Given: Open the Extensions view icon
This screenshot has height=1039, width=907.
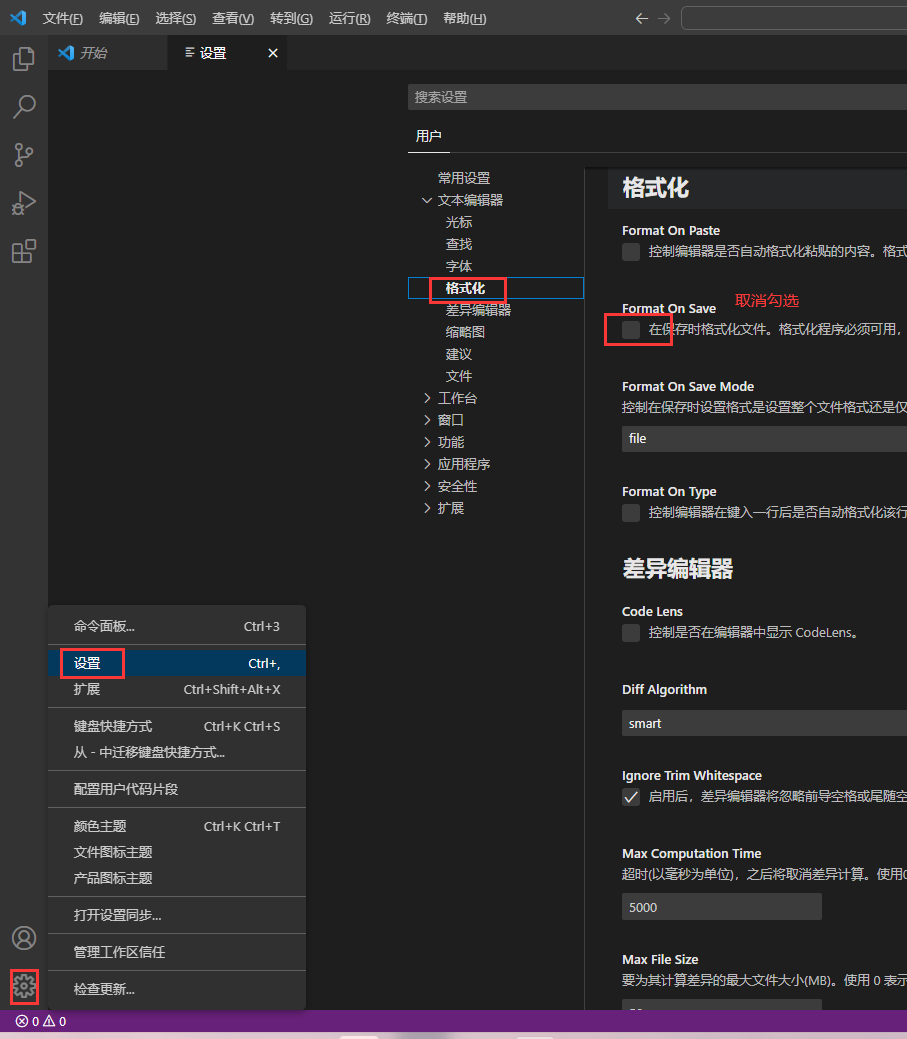Looking at the screenshot, I should point(23,251).
